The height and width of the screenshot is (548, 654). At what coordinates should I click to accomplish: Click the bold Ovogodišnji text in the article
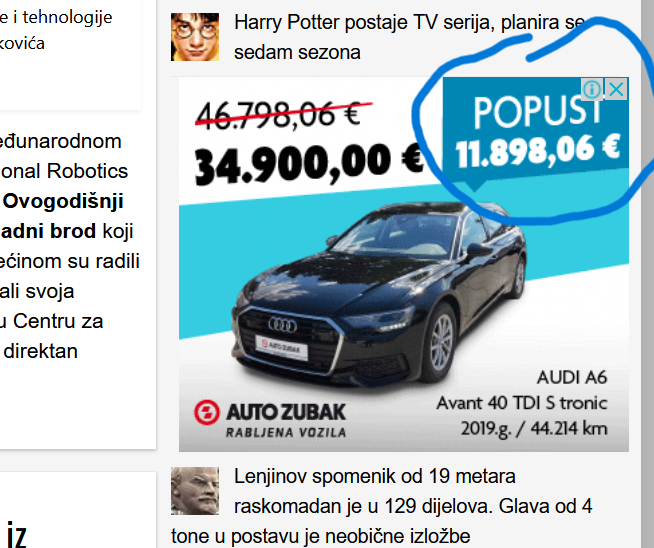pos(63,202)
